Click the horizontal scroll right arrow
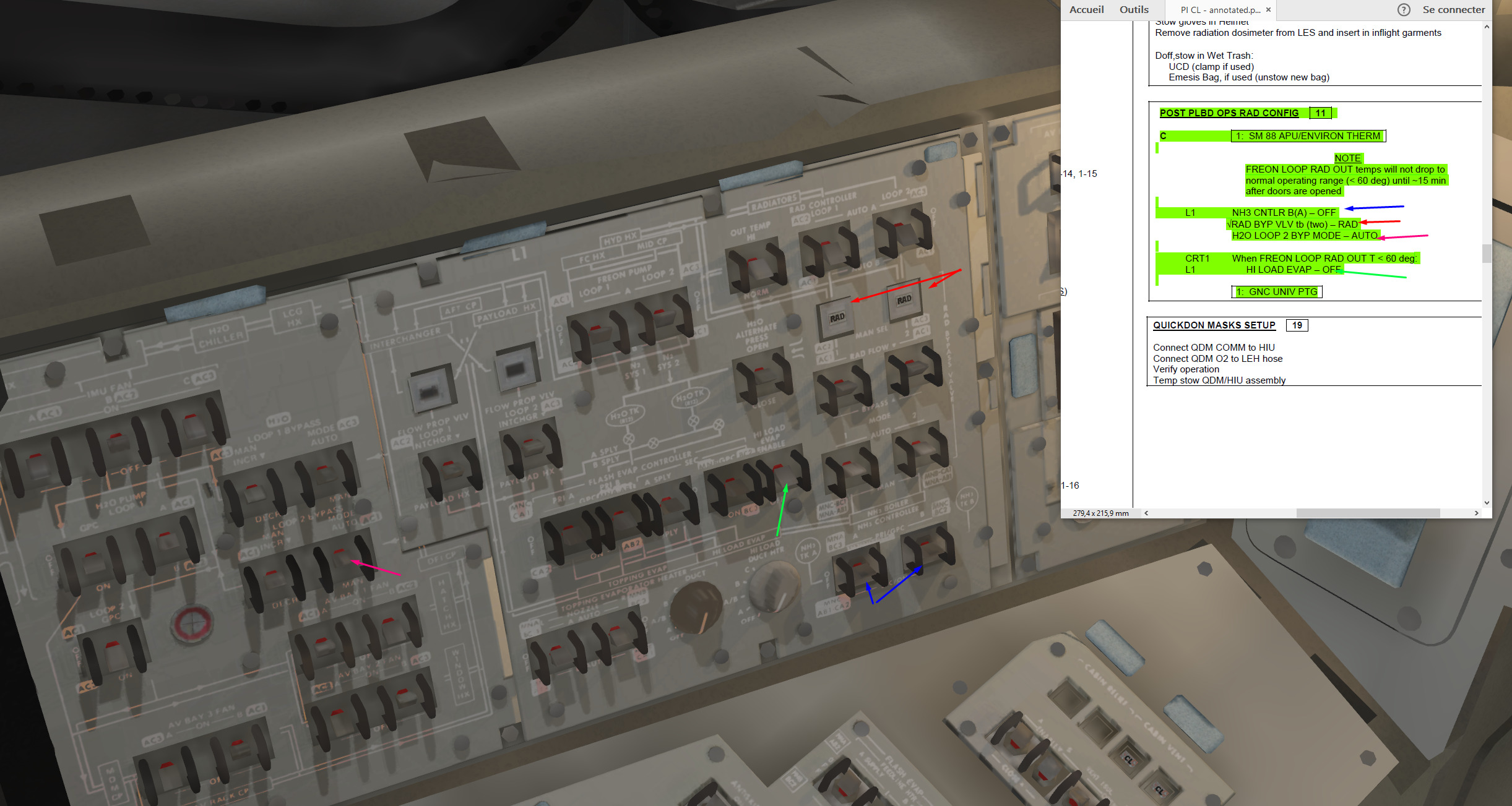This screenshot has width=1512, height=806. [1476, 513]
